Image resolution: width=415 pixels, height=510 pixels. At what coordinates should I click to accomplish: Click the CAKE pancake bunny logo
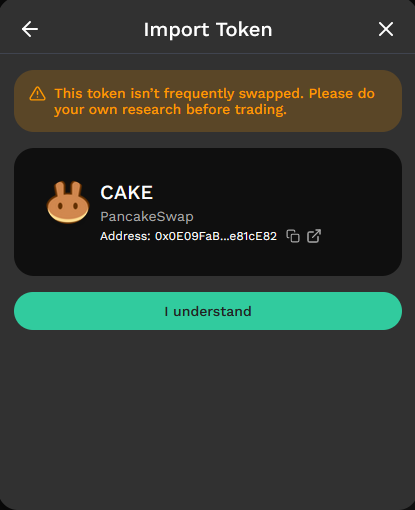click(68, 202)
